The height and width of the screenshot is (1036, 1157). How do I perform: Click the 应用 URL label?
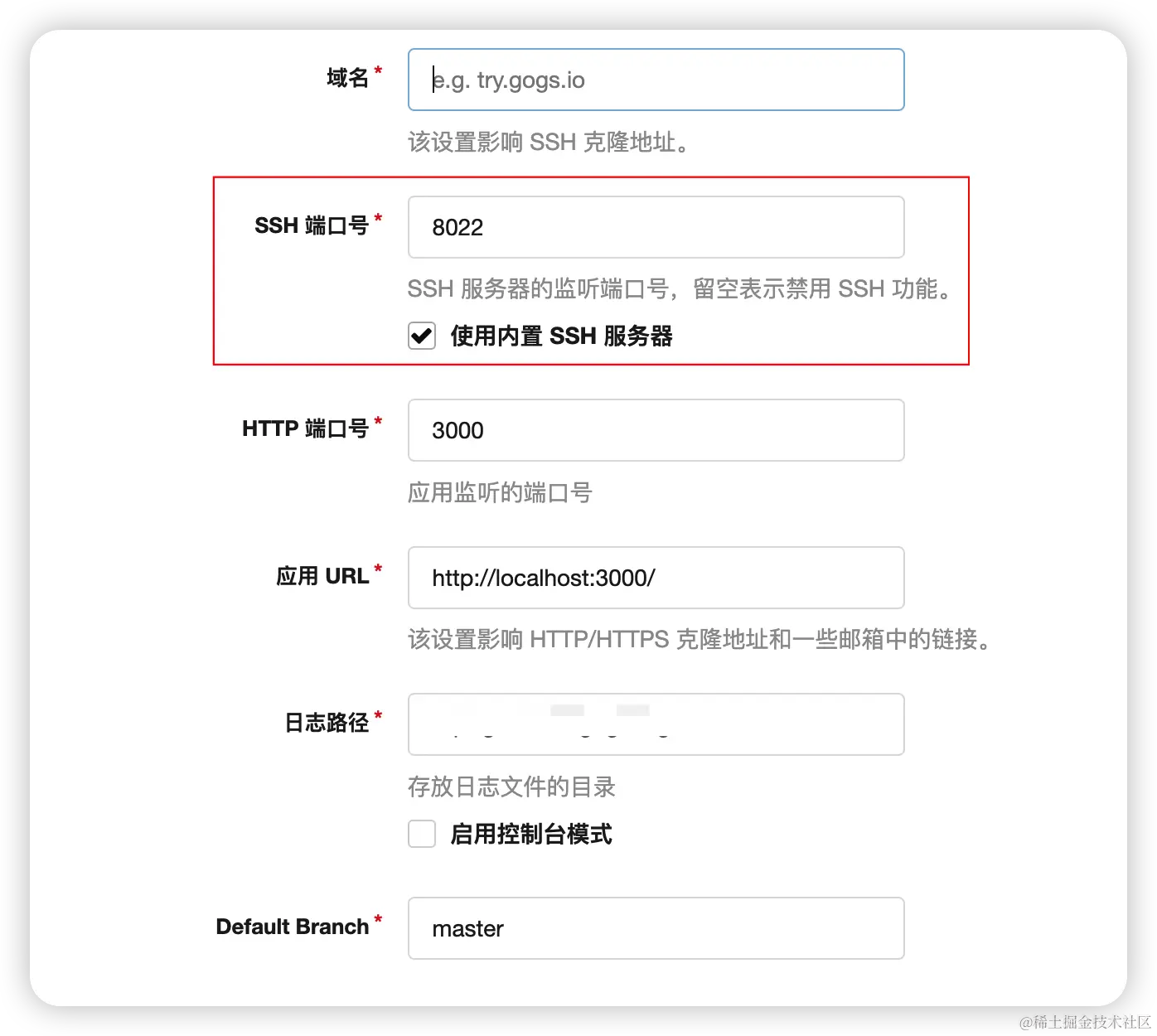(322, 575)
